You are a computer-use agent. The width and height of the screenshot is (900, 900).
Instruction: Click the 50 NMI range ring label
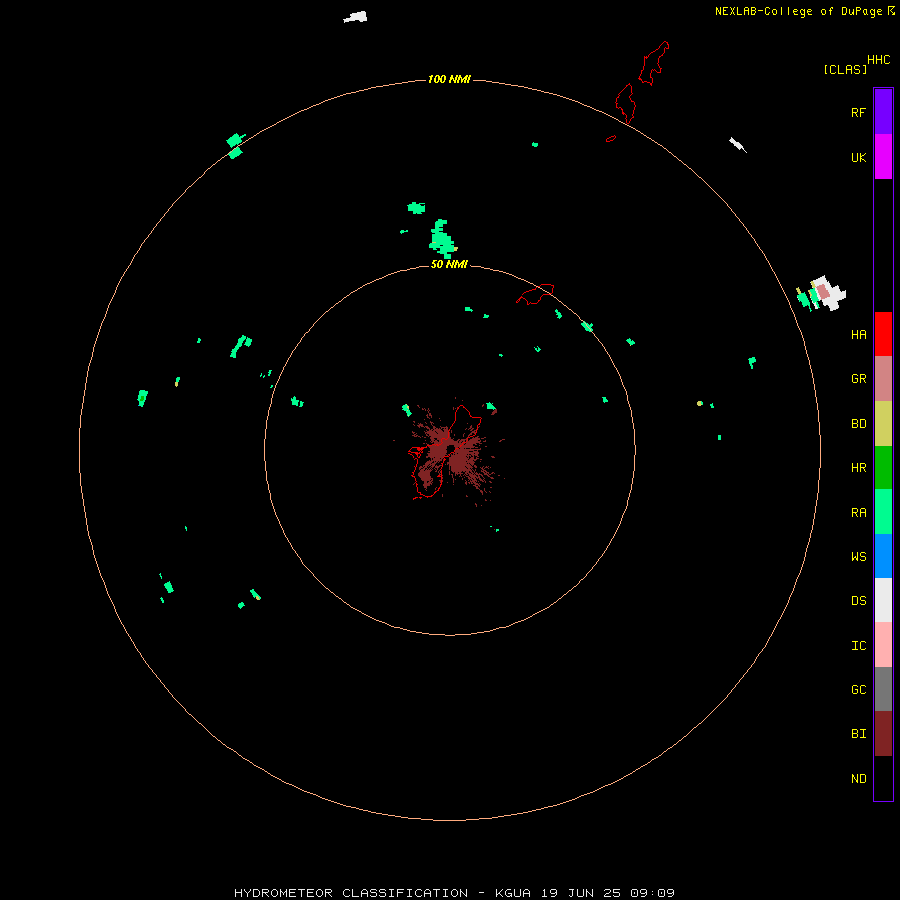(449, 264)
